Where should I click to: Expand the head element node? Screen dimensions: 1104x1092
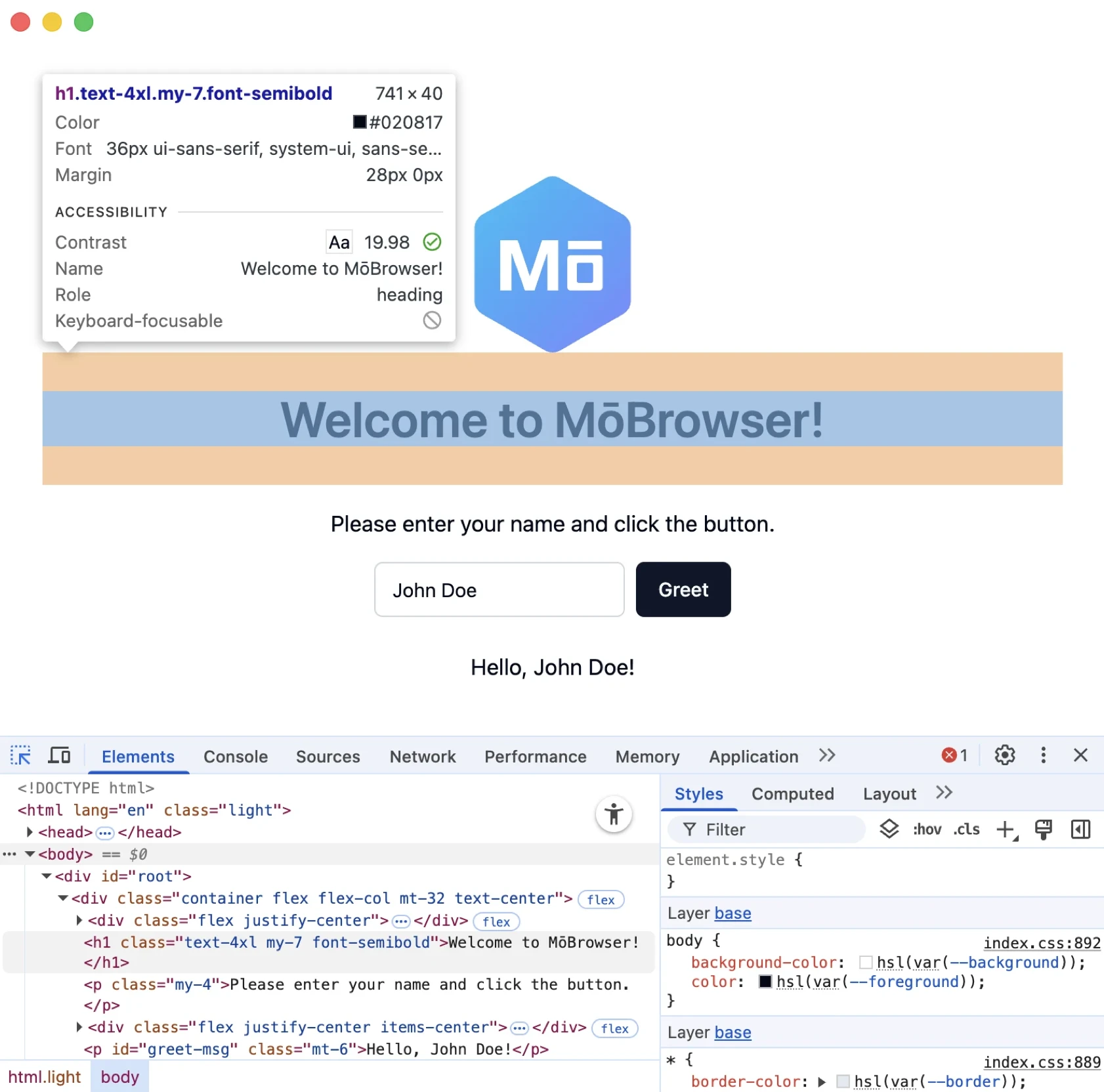point(30,832)
